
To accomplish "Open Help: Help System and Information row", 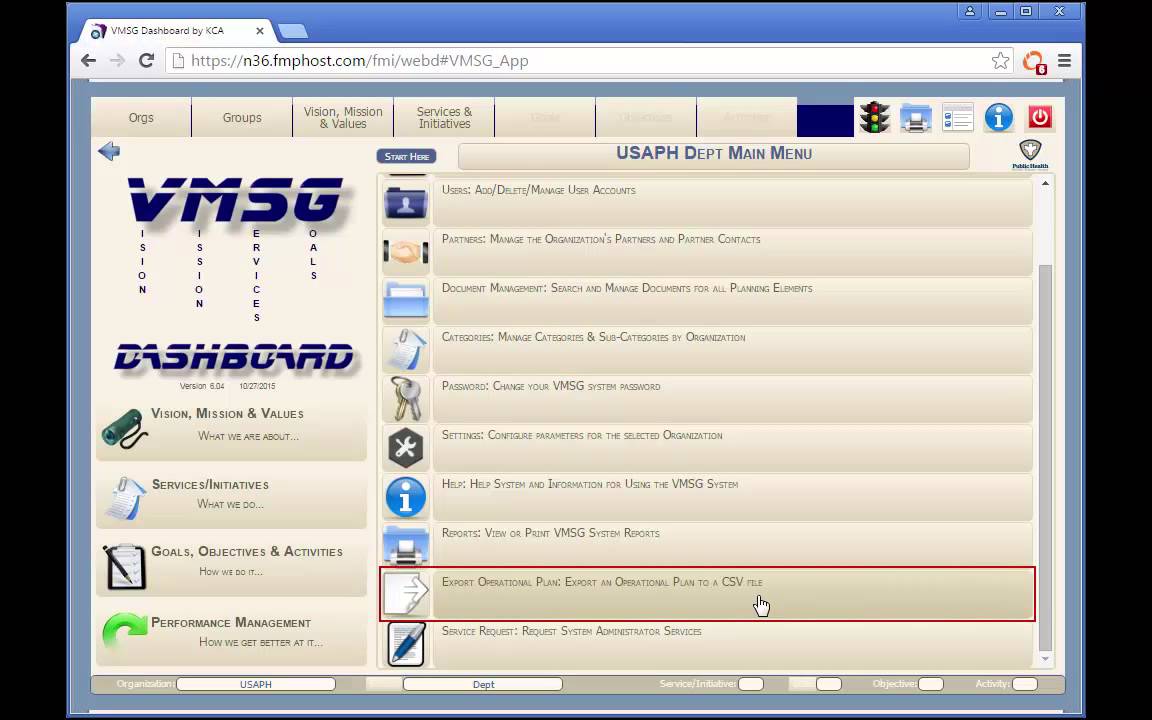I will [732, 496].
